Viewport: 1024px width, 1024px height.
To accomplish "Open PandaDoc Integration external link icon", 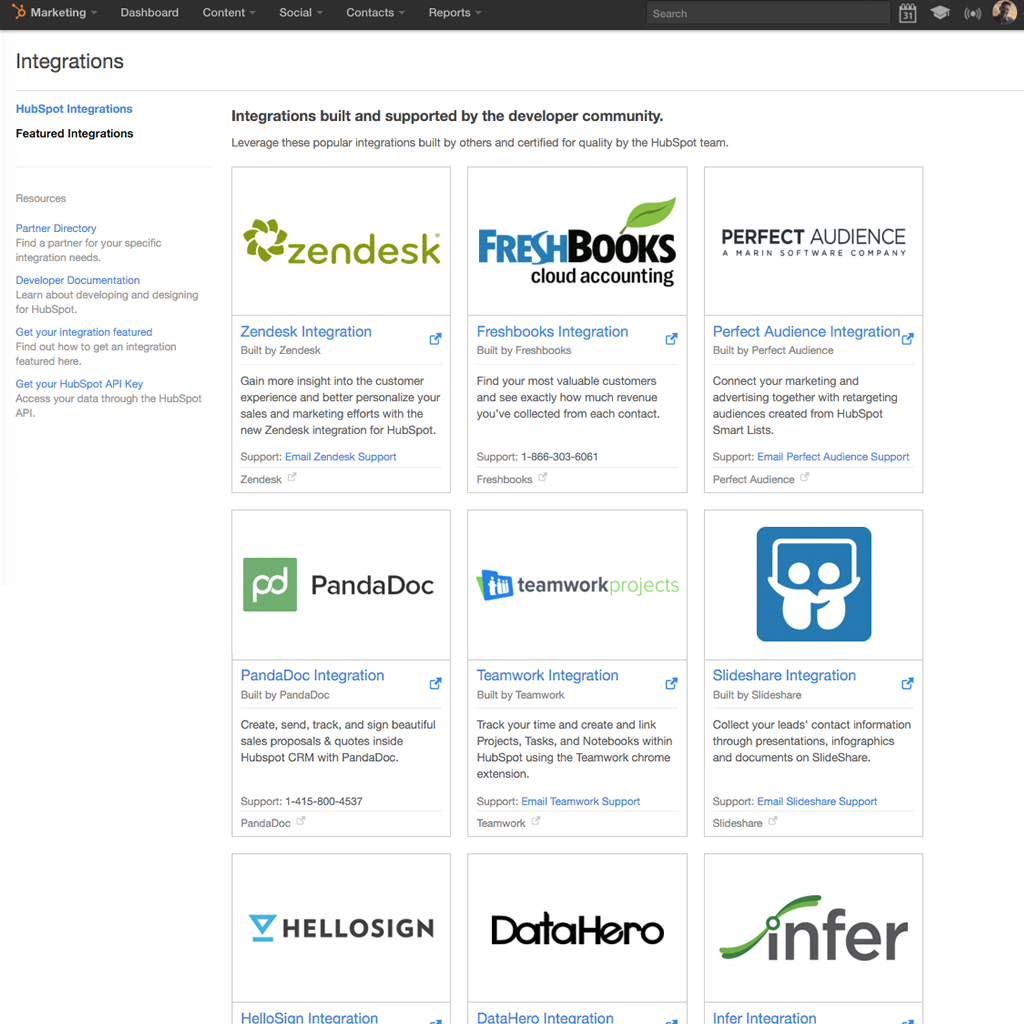I will pos(435,683).
